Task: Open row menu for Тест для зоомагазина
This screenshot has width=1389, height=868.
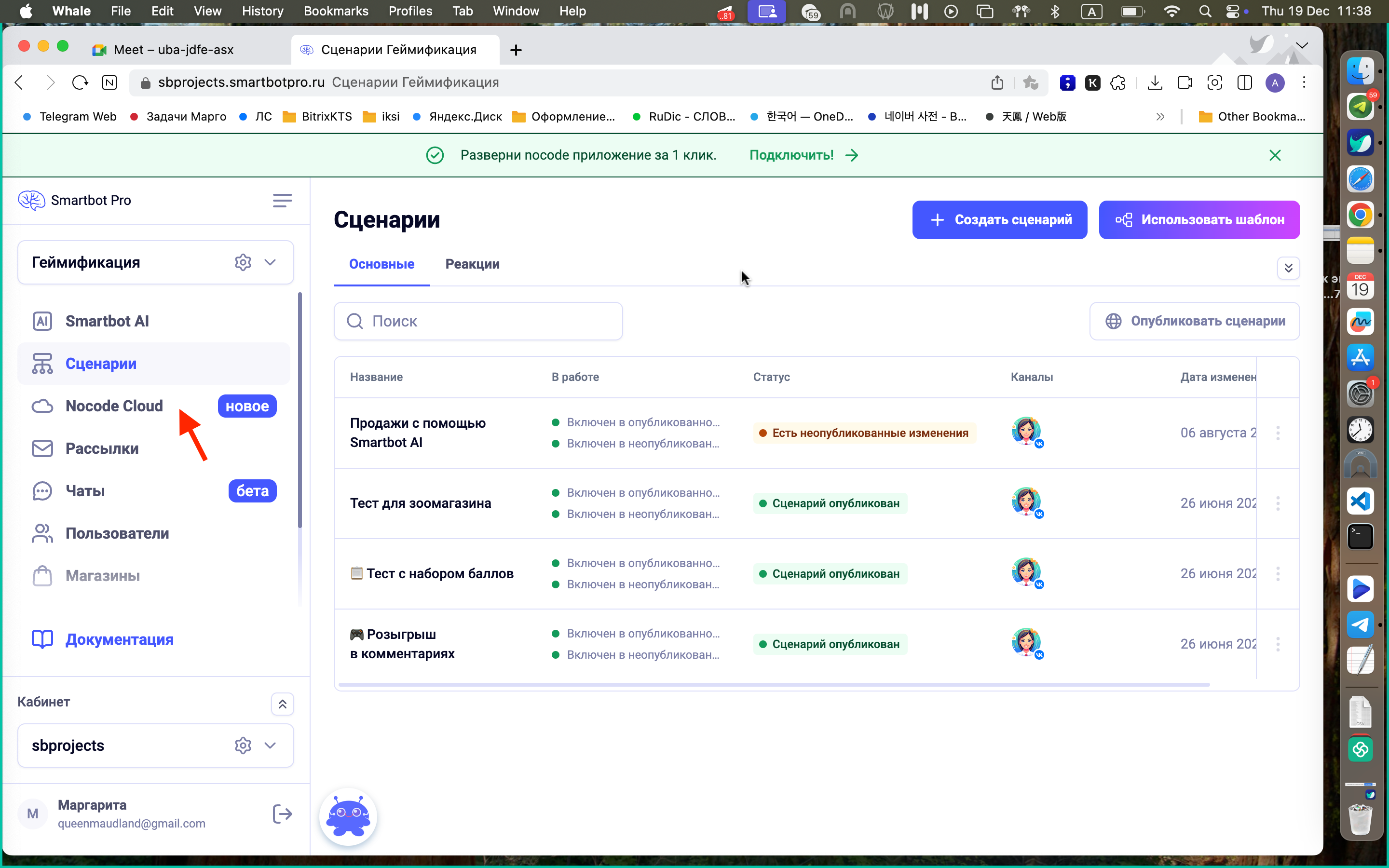Action: [x=1278, y=503]
